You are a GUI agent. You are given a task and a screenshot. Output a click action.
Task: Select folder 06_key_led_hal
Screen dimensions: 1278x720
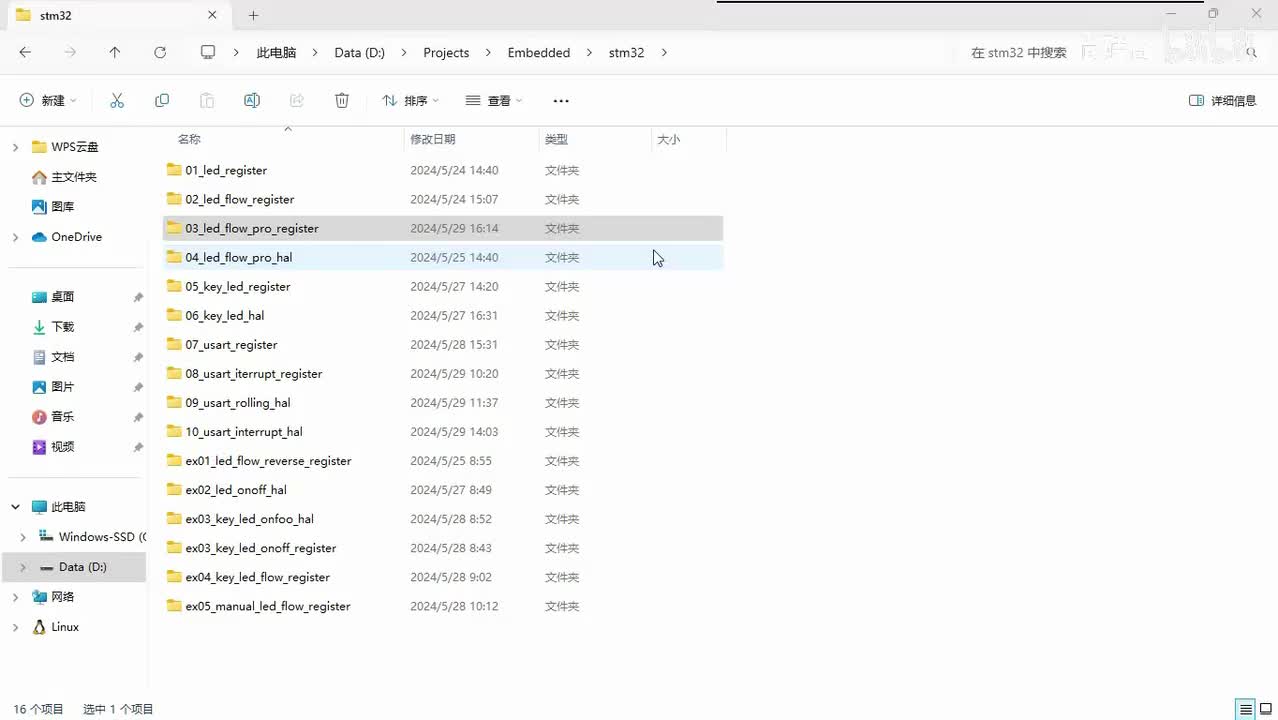pyautogui.click(x=443, y=315)
